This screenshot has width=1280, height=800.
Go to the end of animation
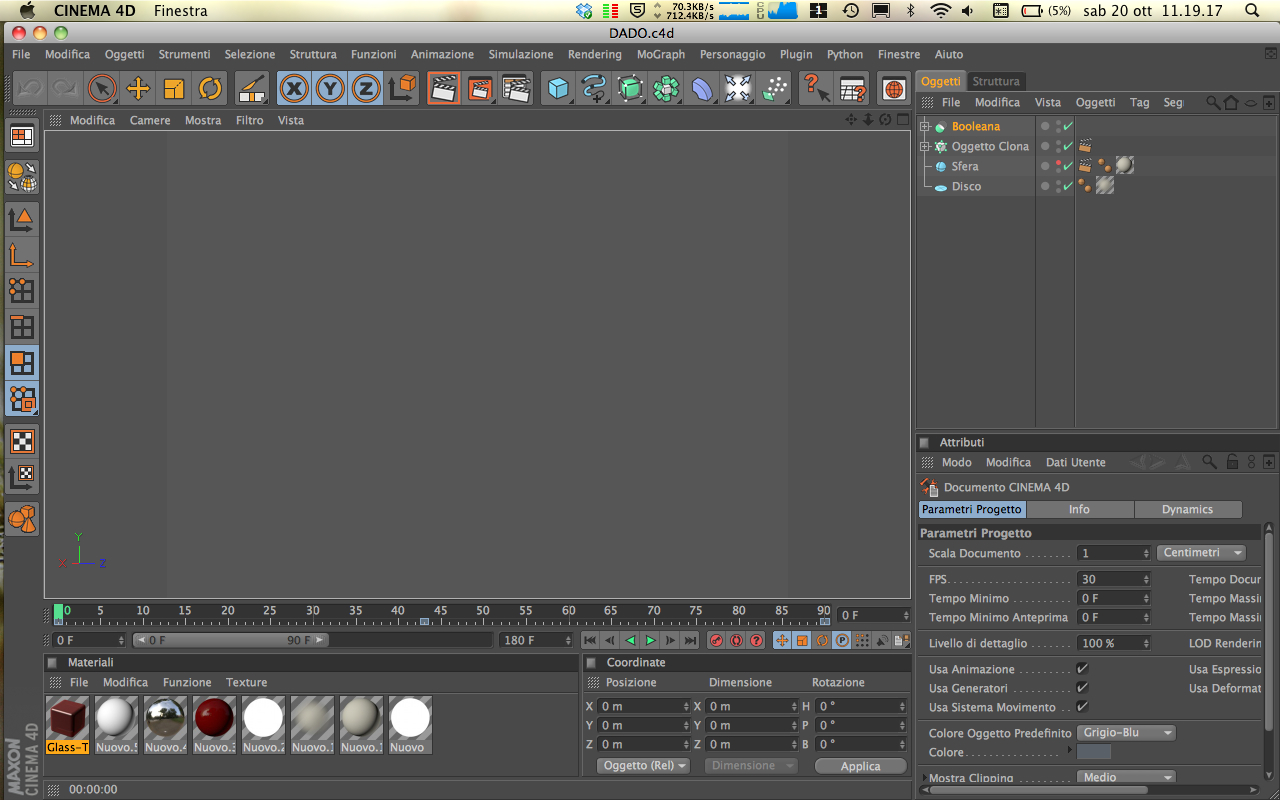coord(690,640)
